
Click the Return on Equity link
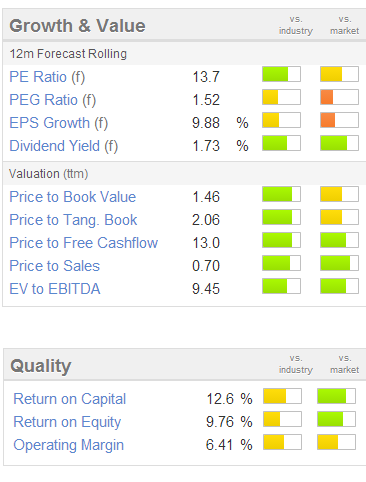pyautogui.click(x=67, y=422)
